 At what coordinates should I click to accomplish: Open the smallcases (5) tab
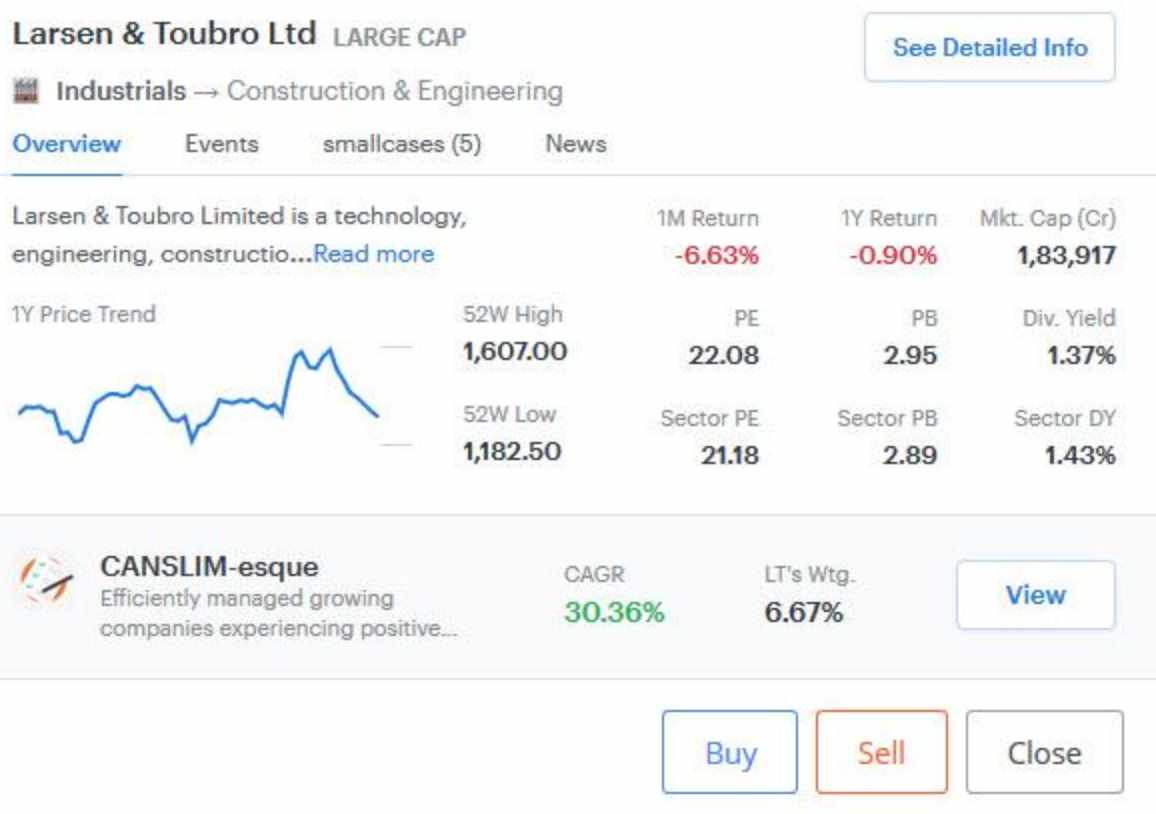pyautogui.click(x=401, y=144)
